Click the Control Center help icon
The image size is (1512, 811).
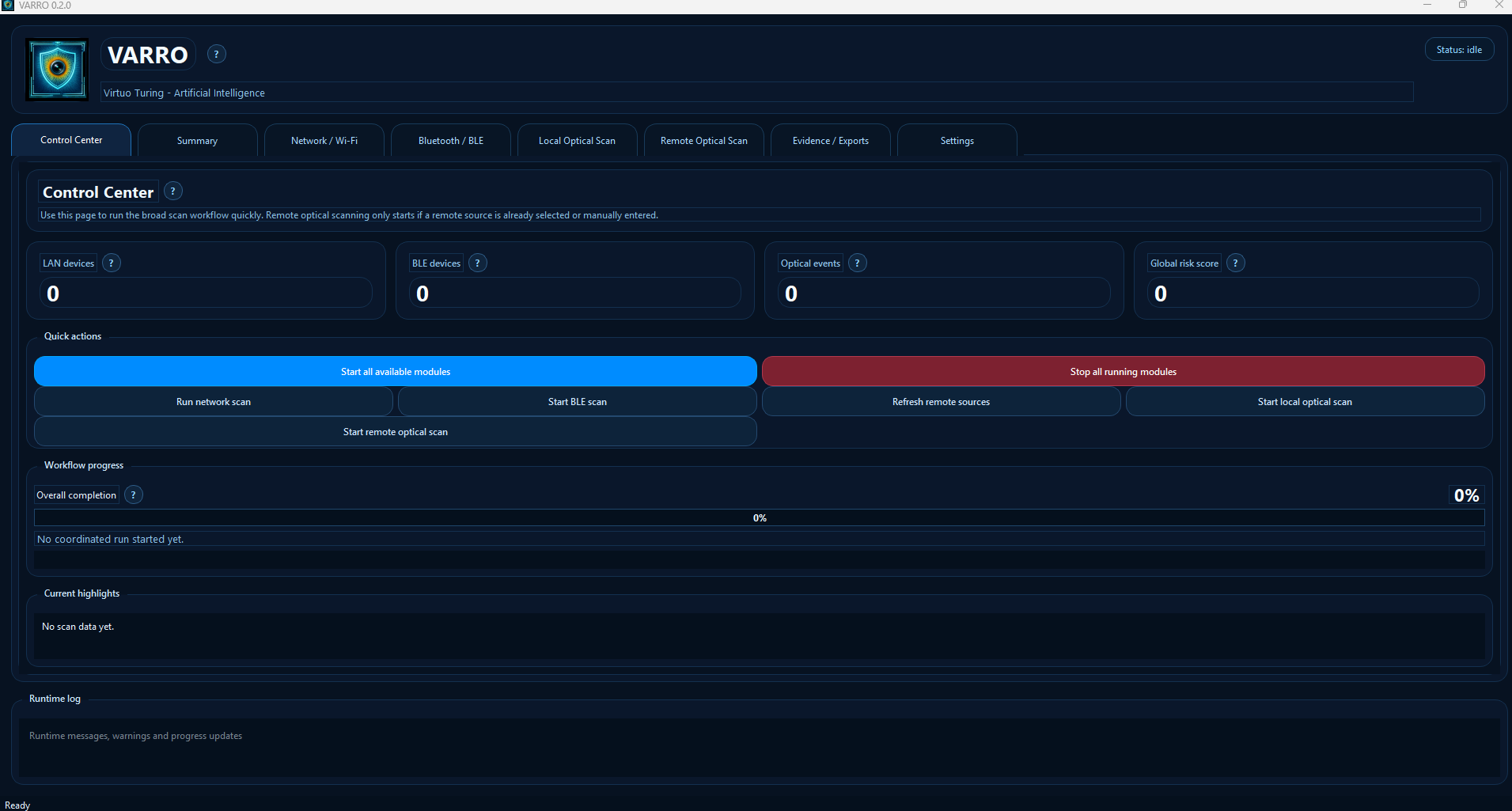(x=172, y=191)
